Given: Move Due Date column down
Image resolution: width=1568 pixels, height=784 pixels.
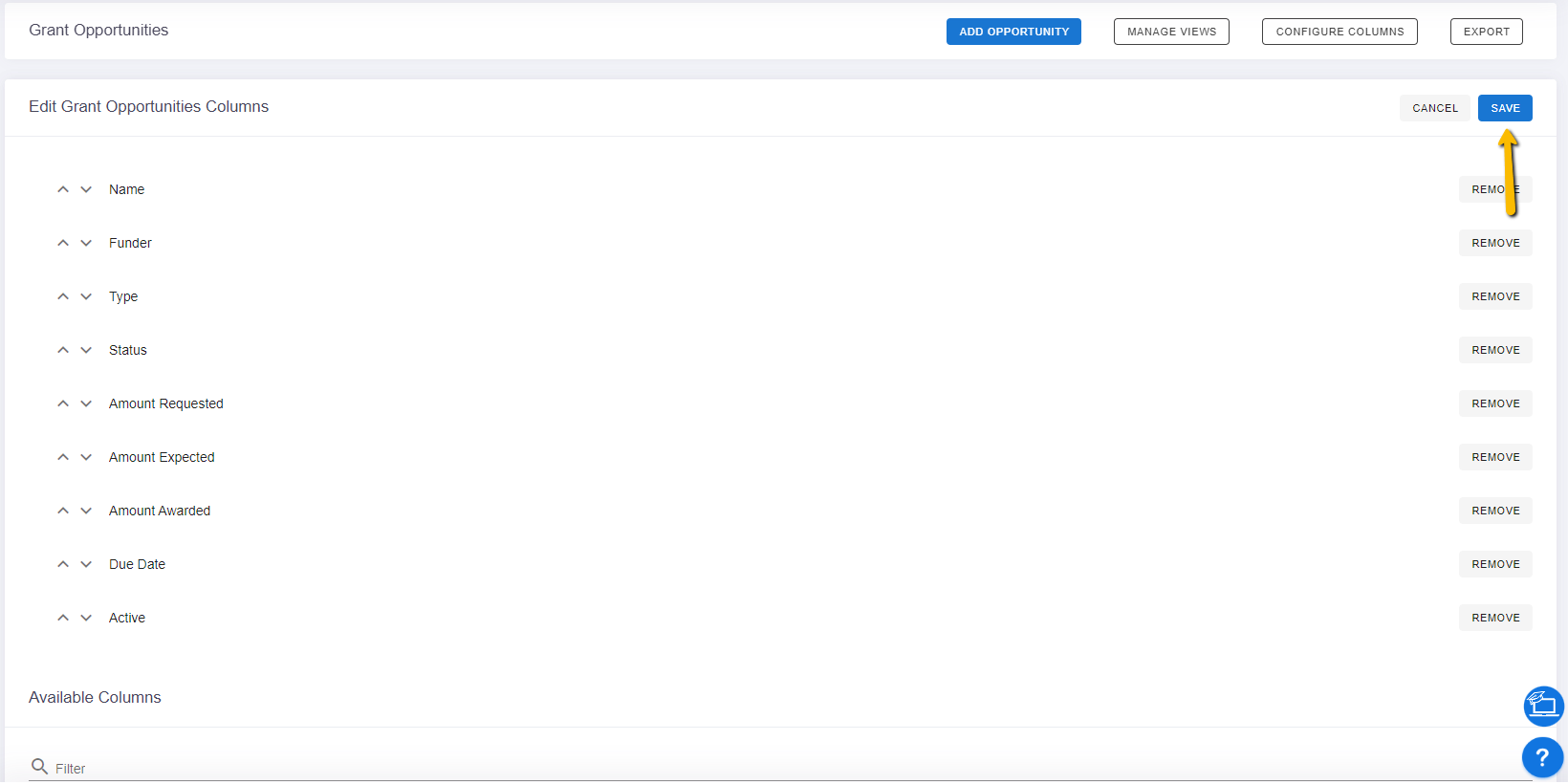Looking at the screenshot, I should (x=86, y=564).
